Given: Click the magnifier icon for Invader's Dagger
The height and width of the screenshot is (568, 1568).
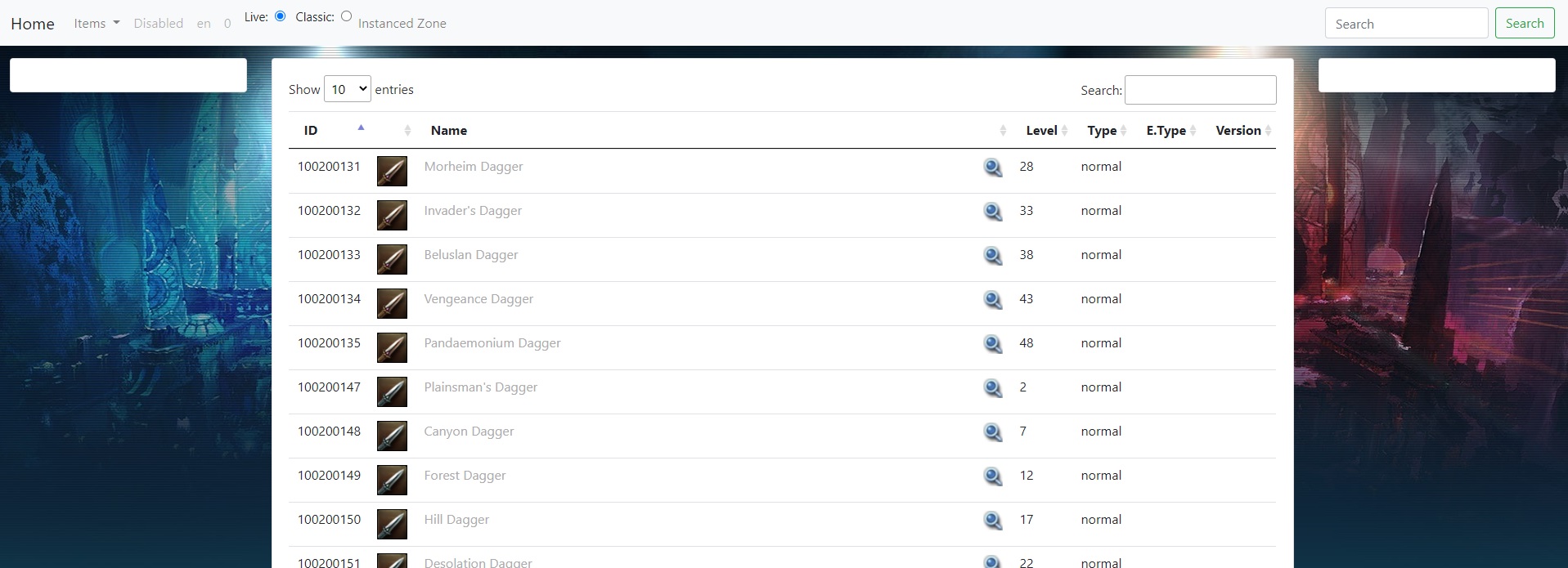Looking at the screenshot, I should click(x=992, y=212).
